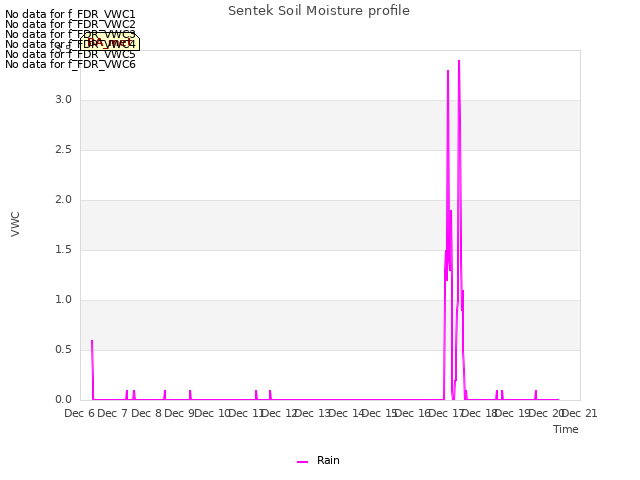Select the text No data for f_FDR_VWC1

pyautogui.click(x=70, y=14)
